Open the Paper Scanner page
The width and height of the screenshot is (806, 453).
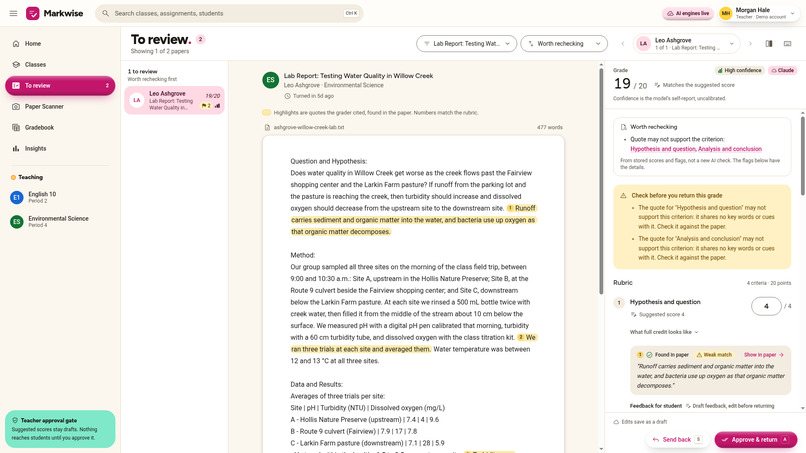point(60,106)
